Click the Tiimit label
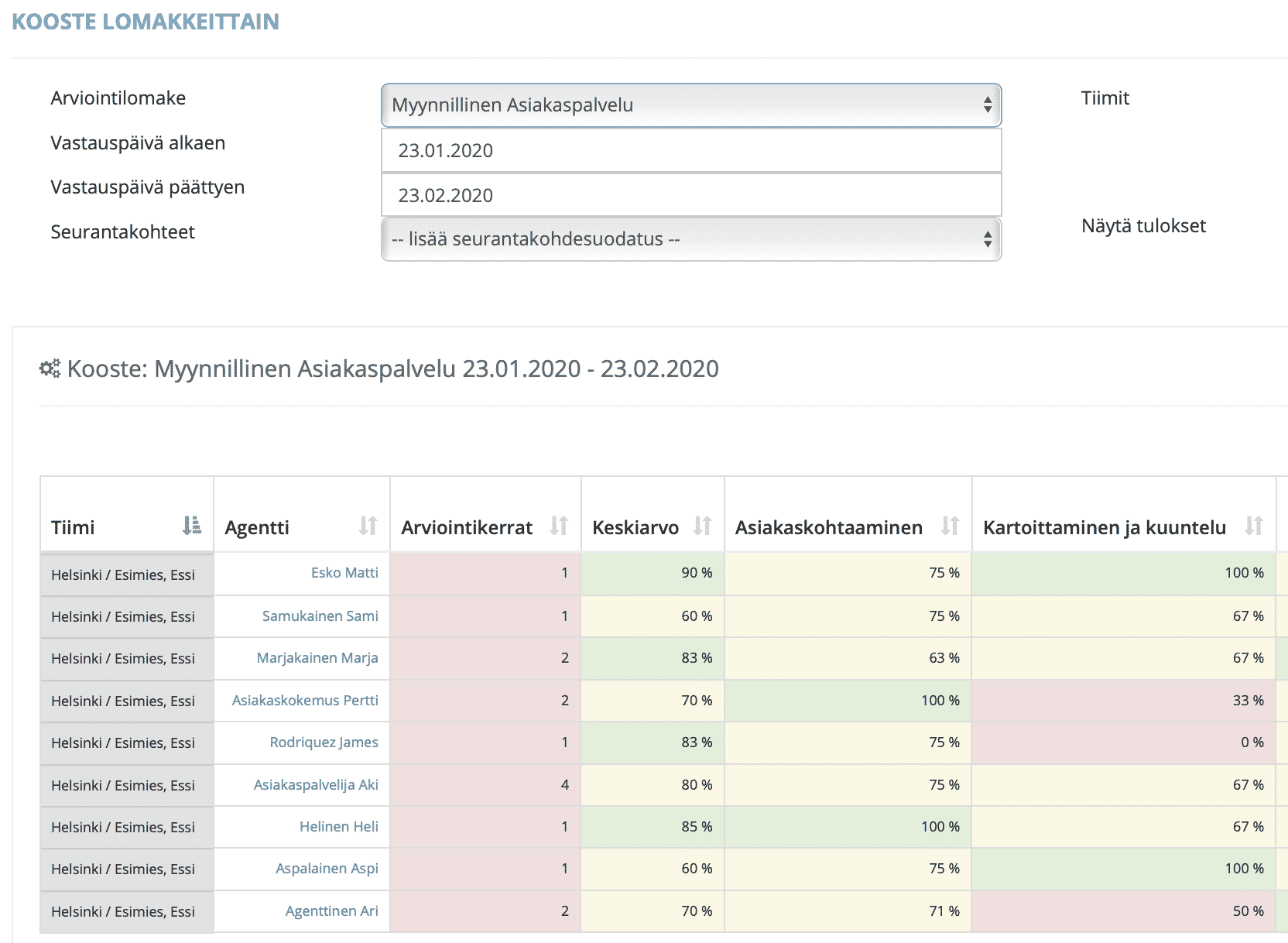This screenshot has width=1288, height=943. [1105, 98]
